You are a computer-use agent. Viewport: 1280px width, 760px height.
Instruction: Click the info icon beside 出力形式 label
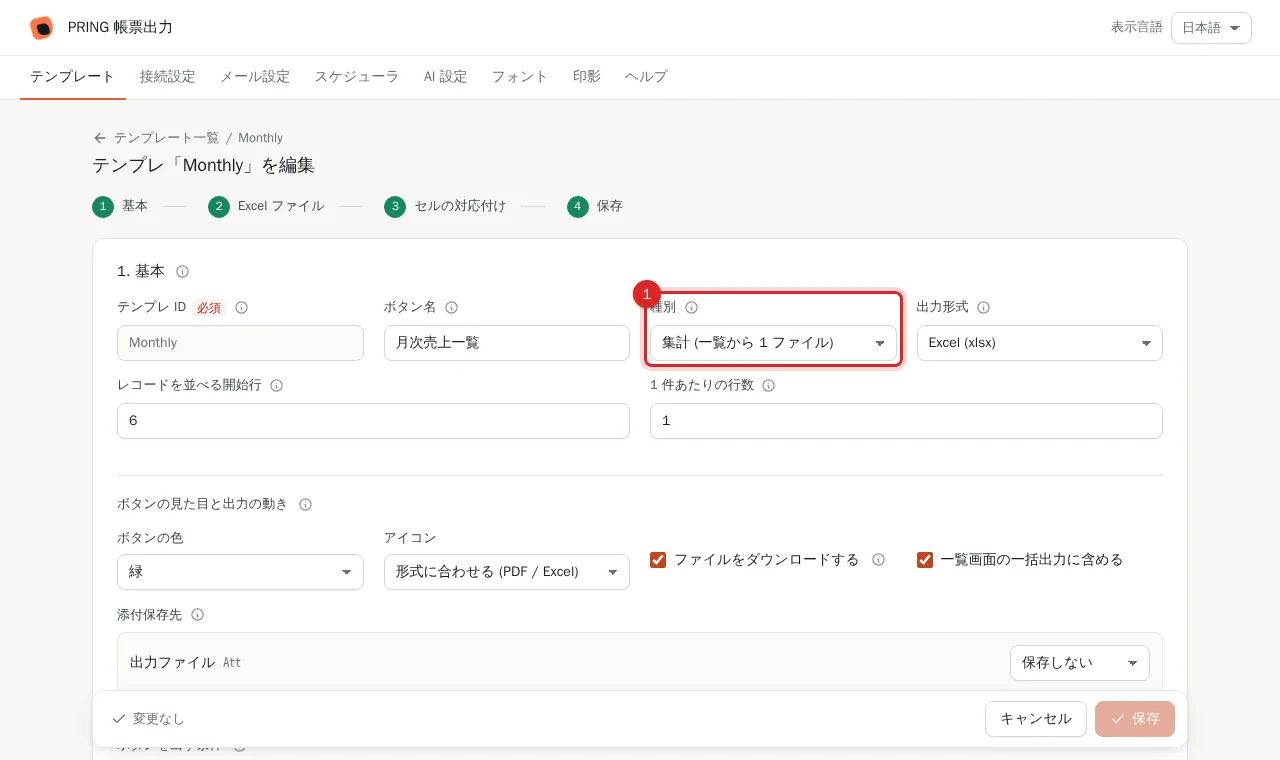coord(983,308)
